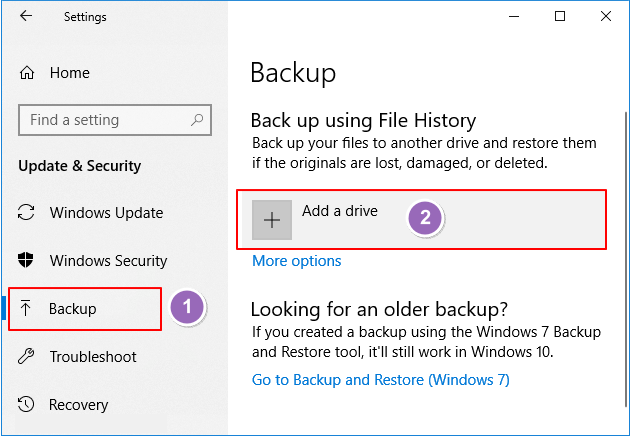Image resolution: width=630 pixels, height=436 pixels.
Task: Open the 'More options' link
Action: (297, 261)
